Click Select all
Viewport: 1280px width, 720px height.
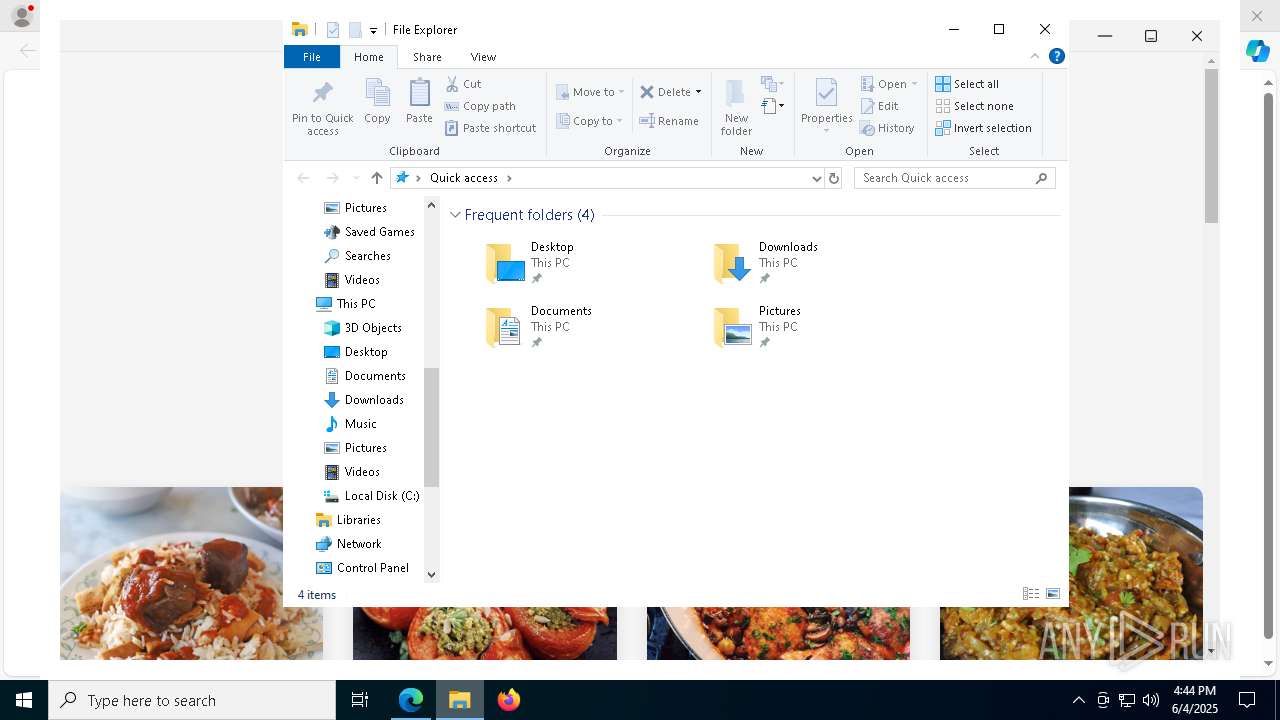[967, 84]
